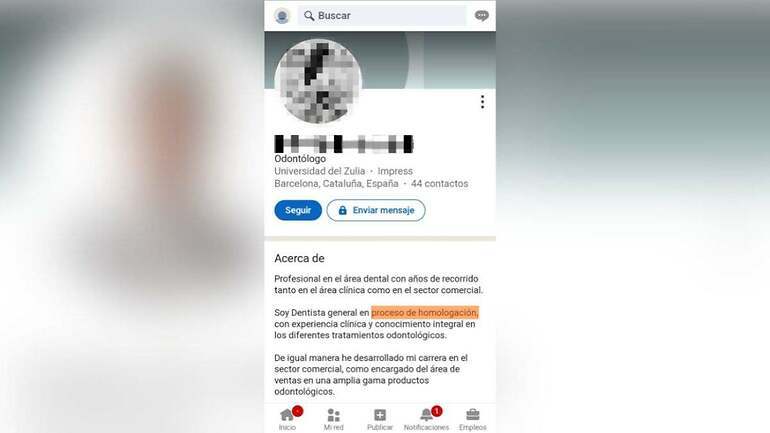Open Universidad del Zulia link
The height and width of the screenshot is (433, 770).
tap(320, 171)
